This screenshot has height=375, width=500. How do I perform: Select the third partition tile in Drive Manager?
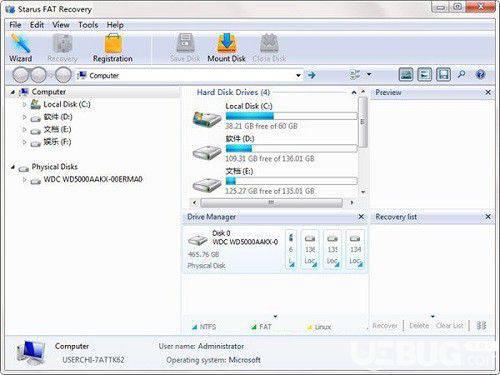point(332,249)
